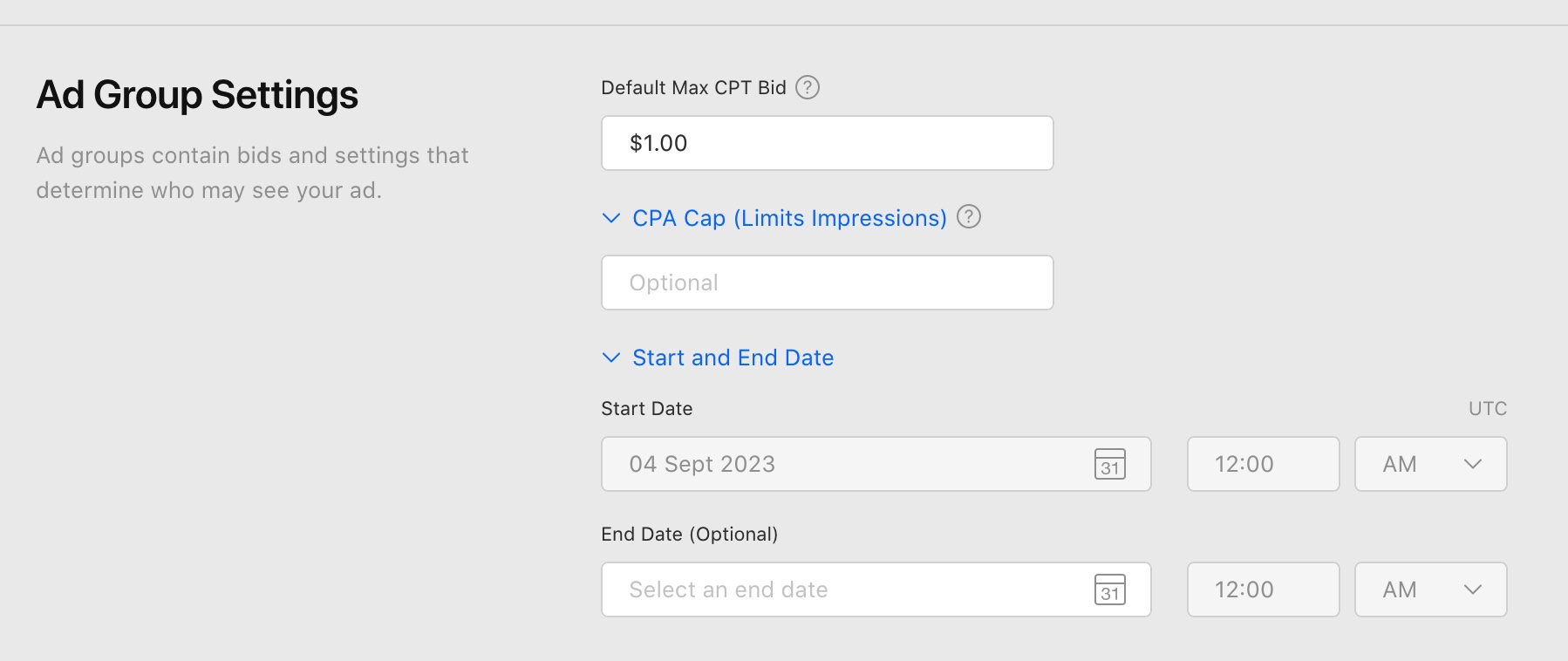Collapse Start and End Date chevron
This screenshot has width=1568, height=661.
point(611,358)
